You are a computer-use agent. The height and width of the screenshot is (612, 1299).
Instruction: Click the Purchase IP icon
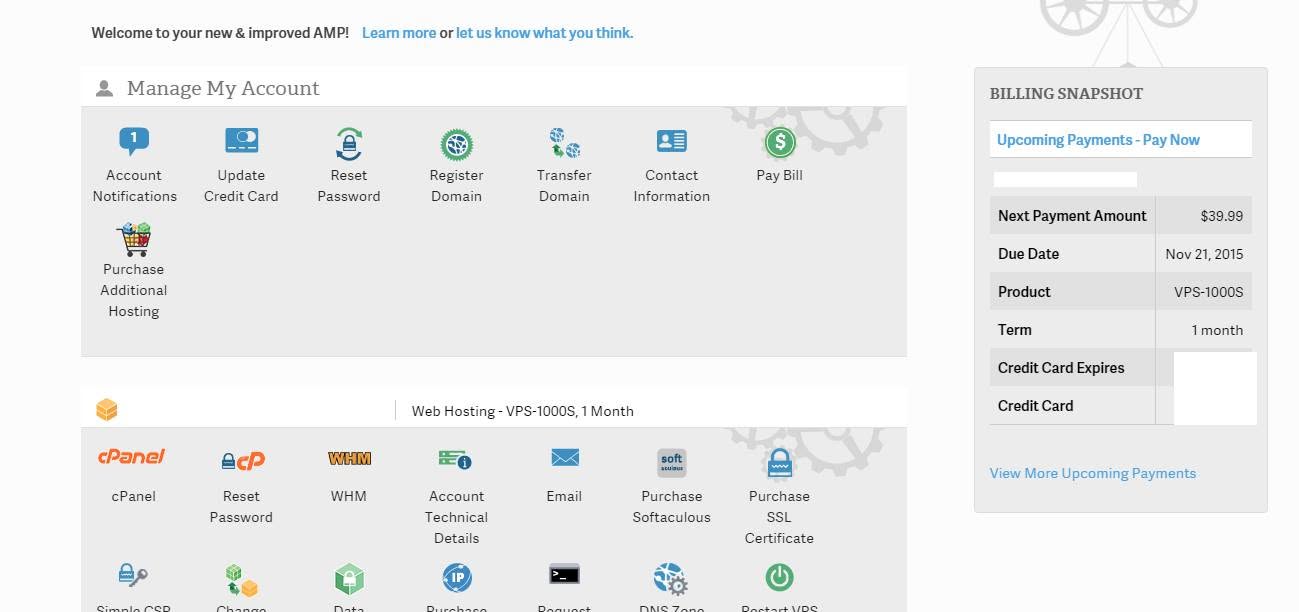457,577
